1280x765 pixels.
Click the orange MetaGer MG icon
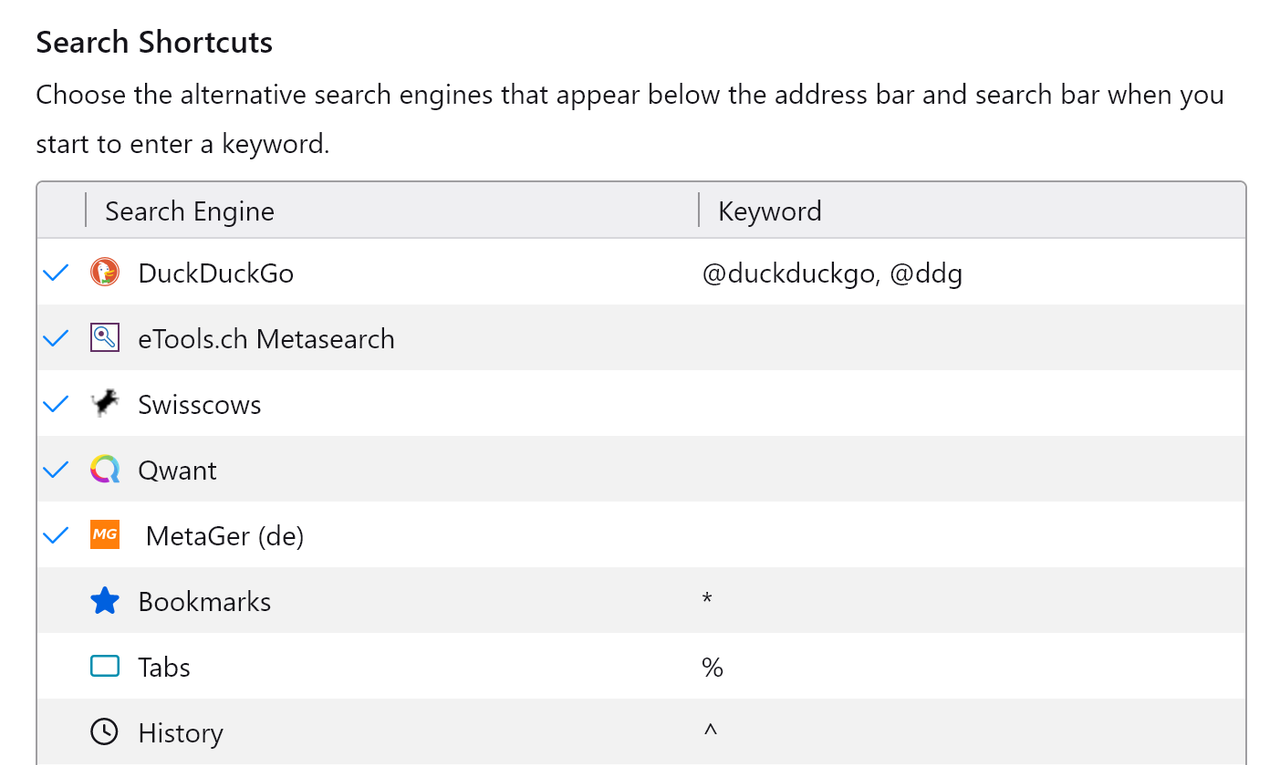pyautogui.click(x=105, y=535)
